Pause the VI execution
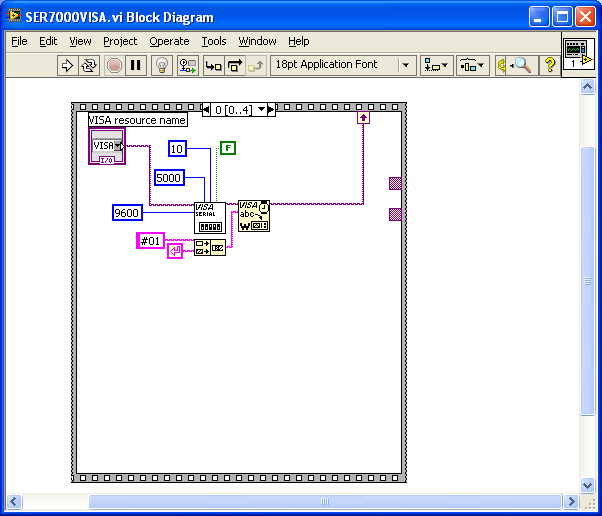This screenshot has width=602, height=516. (x=136, y=66)
